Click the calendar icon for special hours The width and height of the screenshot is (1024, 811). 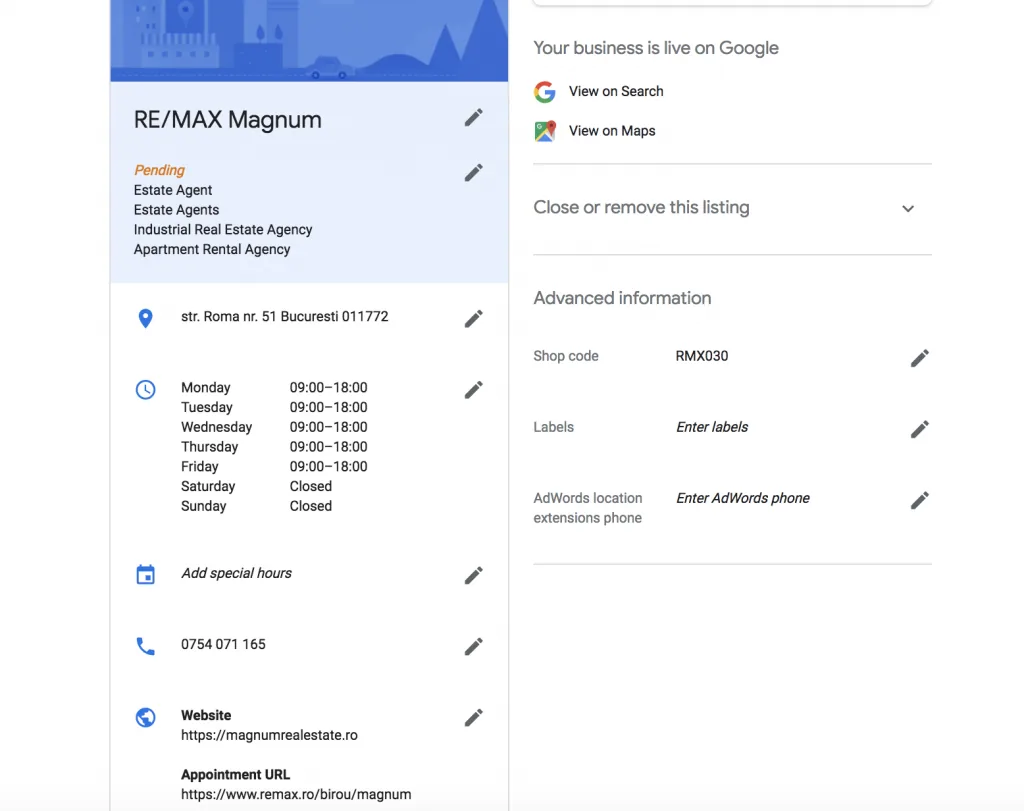pos(146,575)
